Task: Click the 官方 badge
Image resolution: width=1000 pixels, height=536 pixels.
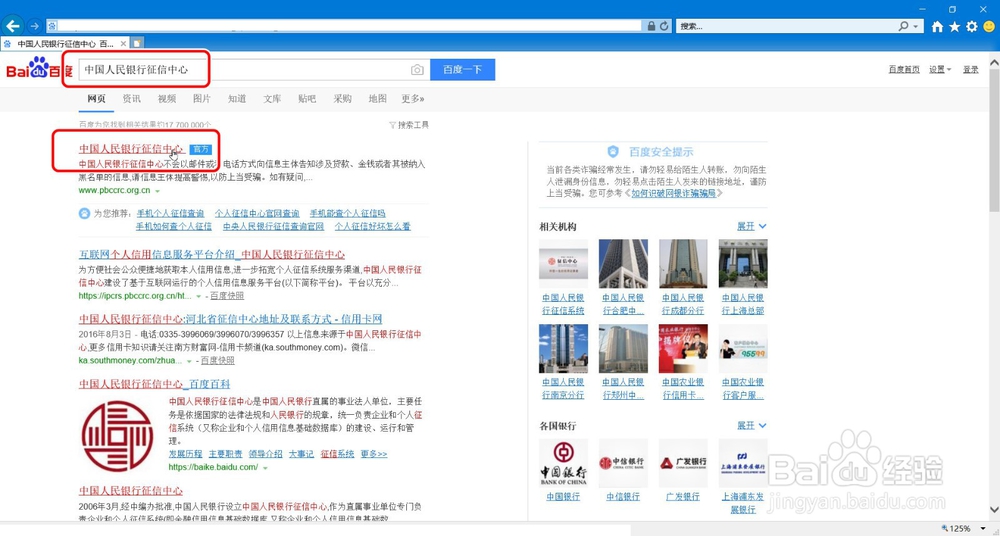Action: pyautogui.click(x=201, y=149)
